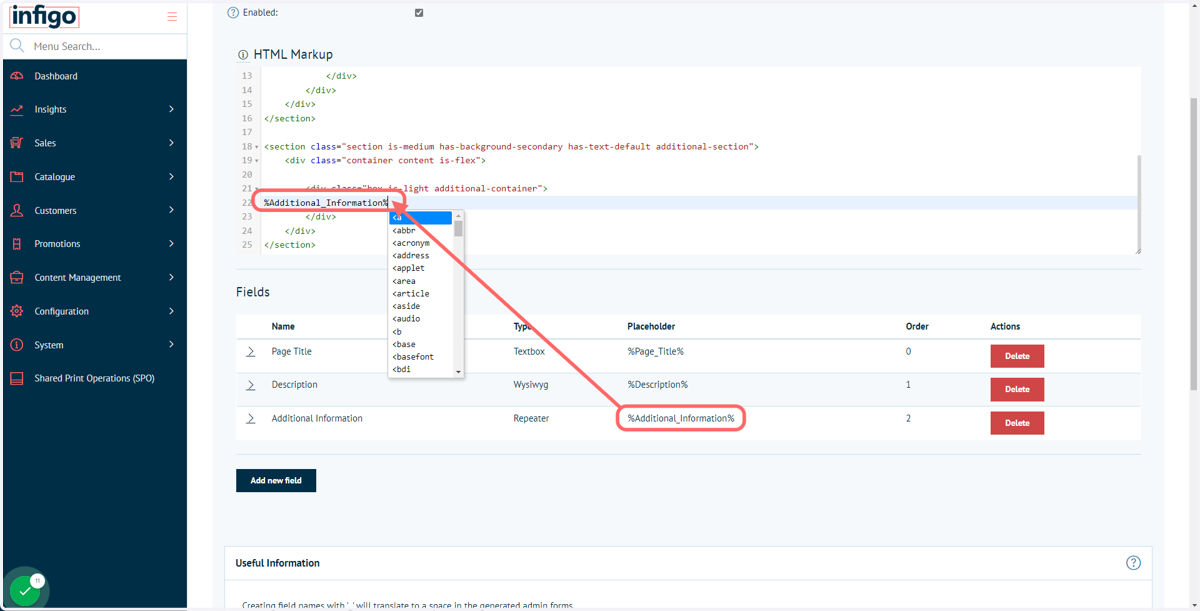Click the menu search magnifier icon
Screen dimensions: 1200x611
coord(17,46)
